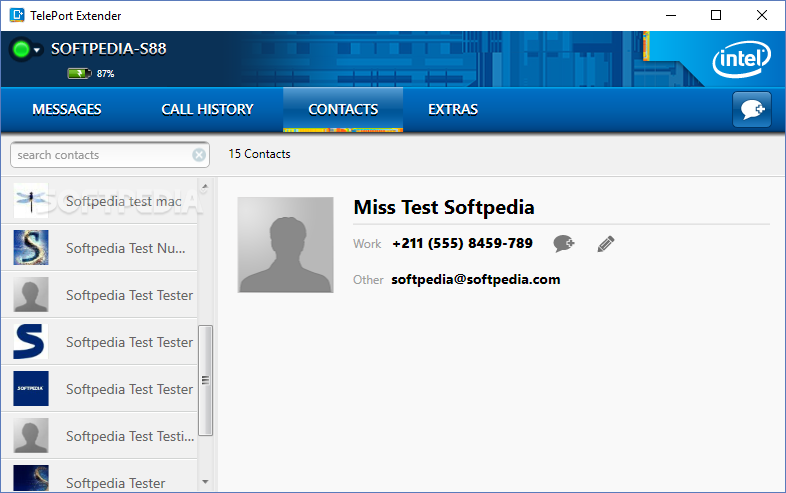The height and width of the screenshot is (493, 786).
Task: Clear the contact search box
Action: [x=199, y=155]
